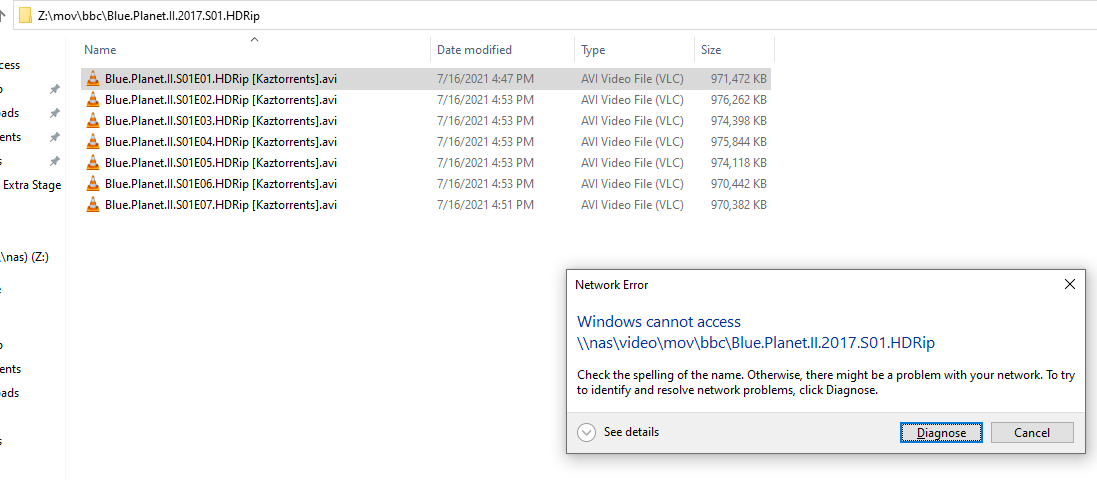Close the Network Error dialog with X
Image resolution: width=1097 pixels, height=480 pixels.
(x=1070, y=285)
